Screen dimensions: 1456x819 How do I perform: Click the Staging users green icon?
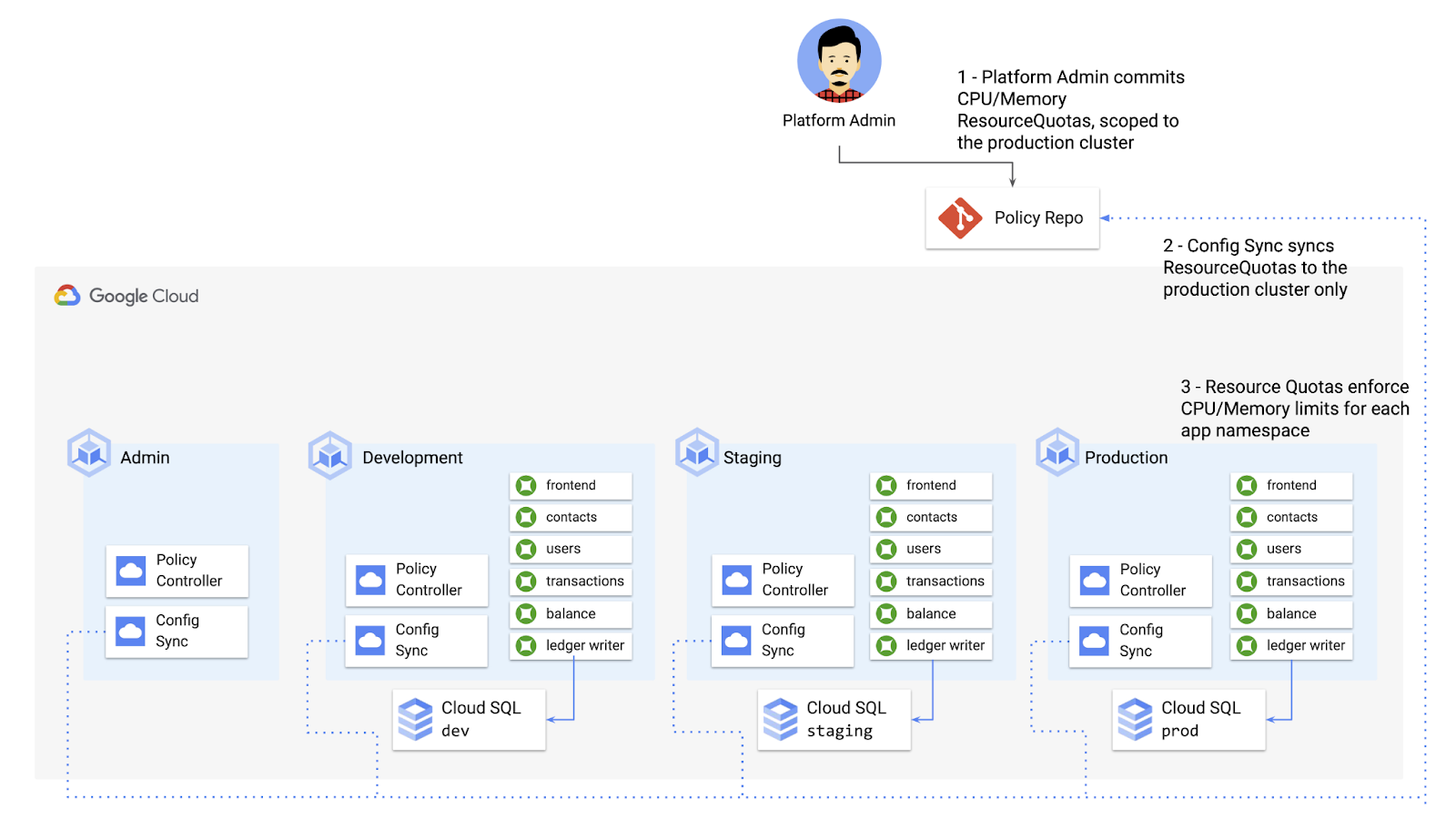pos(886,550)
